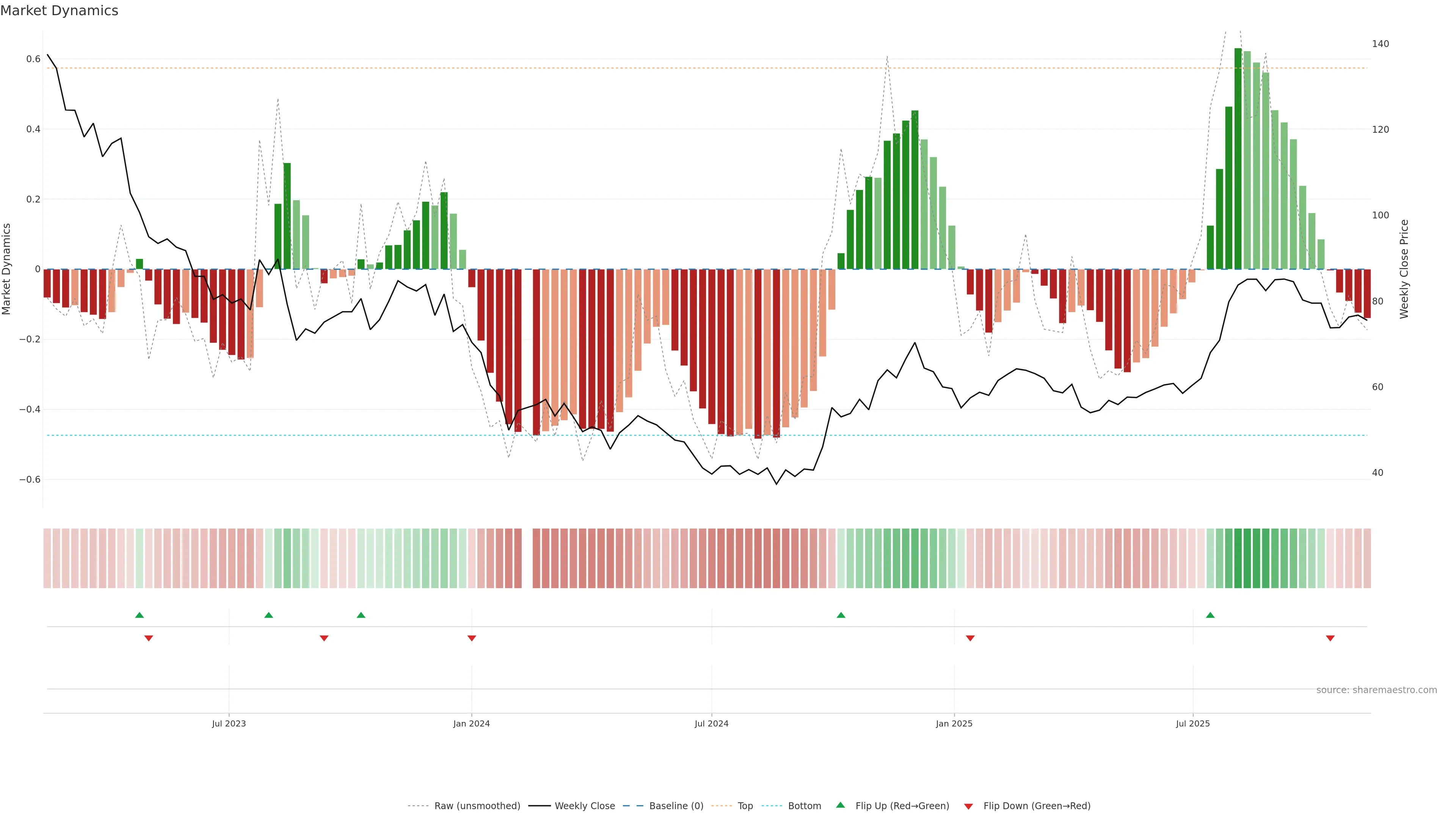Click the red flip-down triangle at Jan 2024
1456x819 pixels.
pos(472,638)
